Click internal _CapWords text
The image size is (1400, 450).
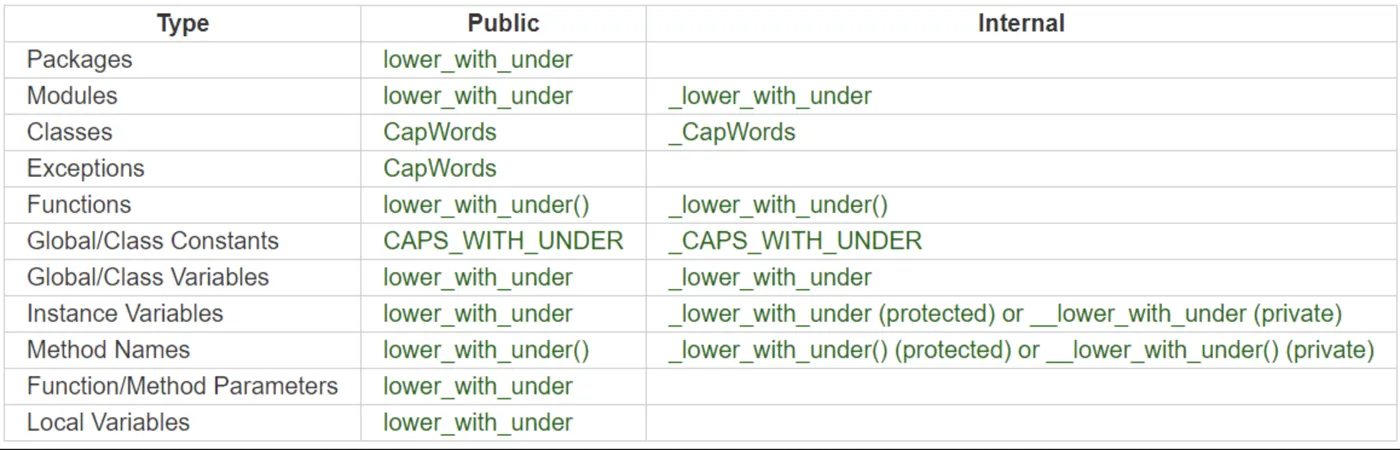coord(731,132)
